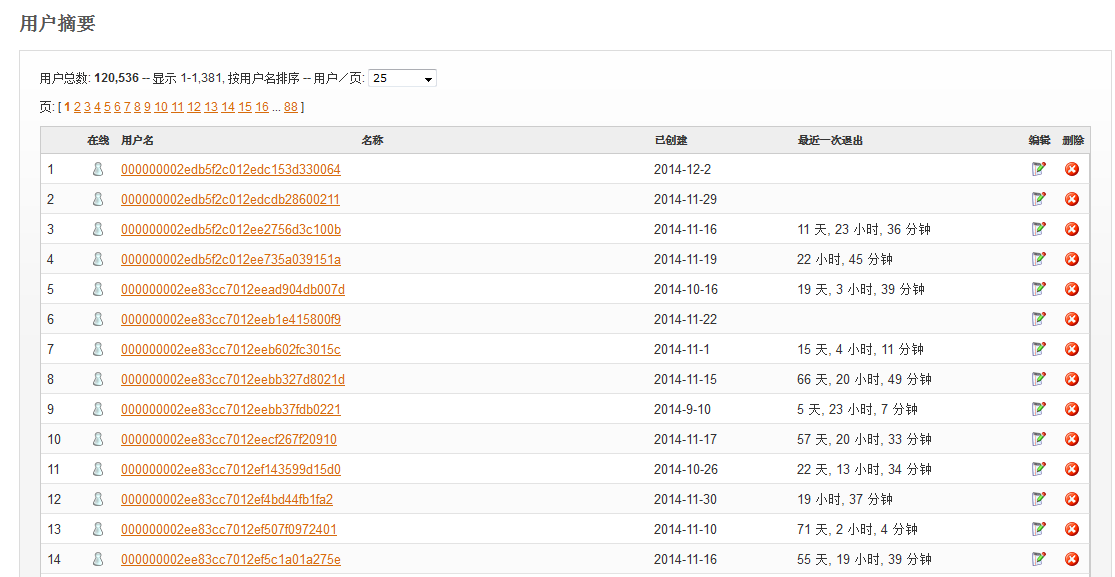Edit user ending in b1e415800f9

pos(1039,319)
